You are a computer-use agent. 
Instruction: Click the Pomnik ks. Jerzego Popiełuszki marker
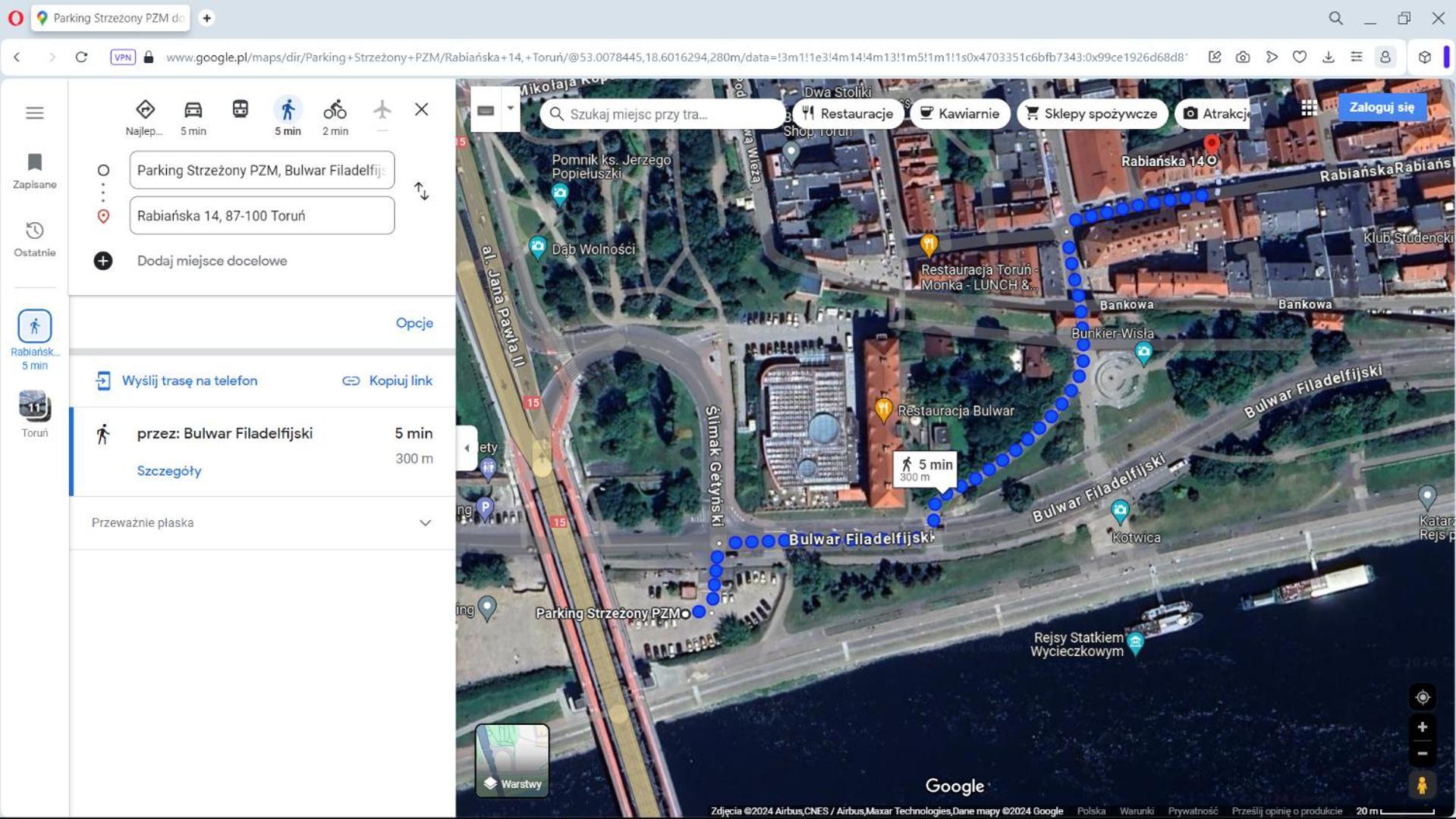coord(560,194)
